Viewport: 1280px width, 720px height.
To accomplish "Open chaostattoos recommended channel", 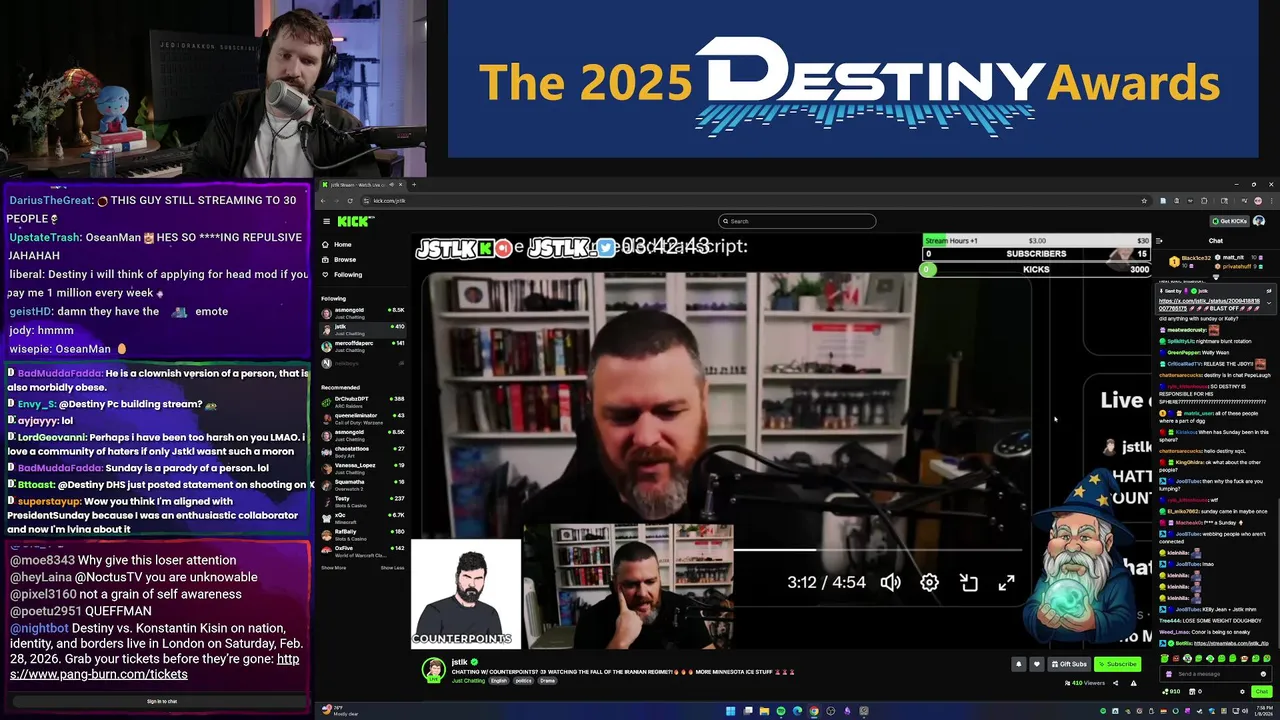I will point(363,452).
